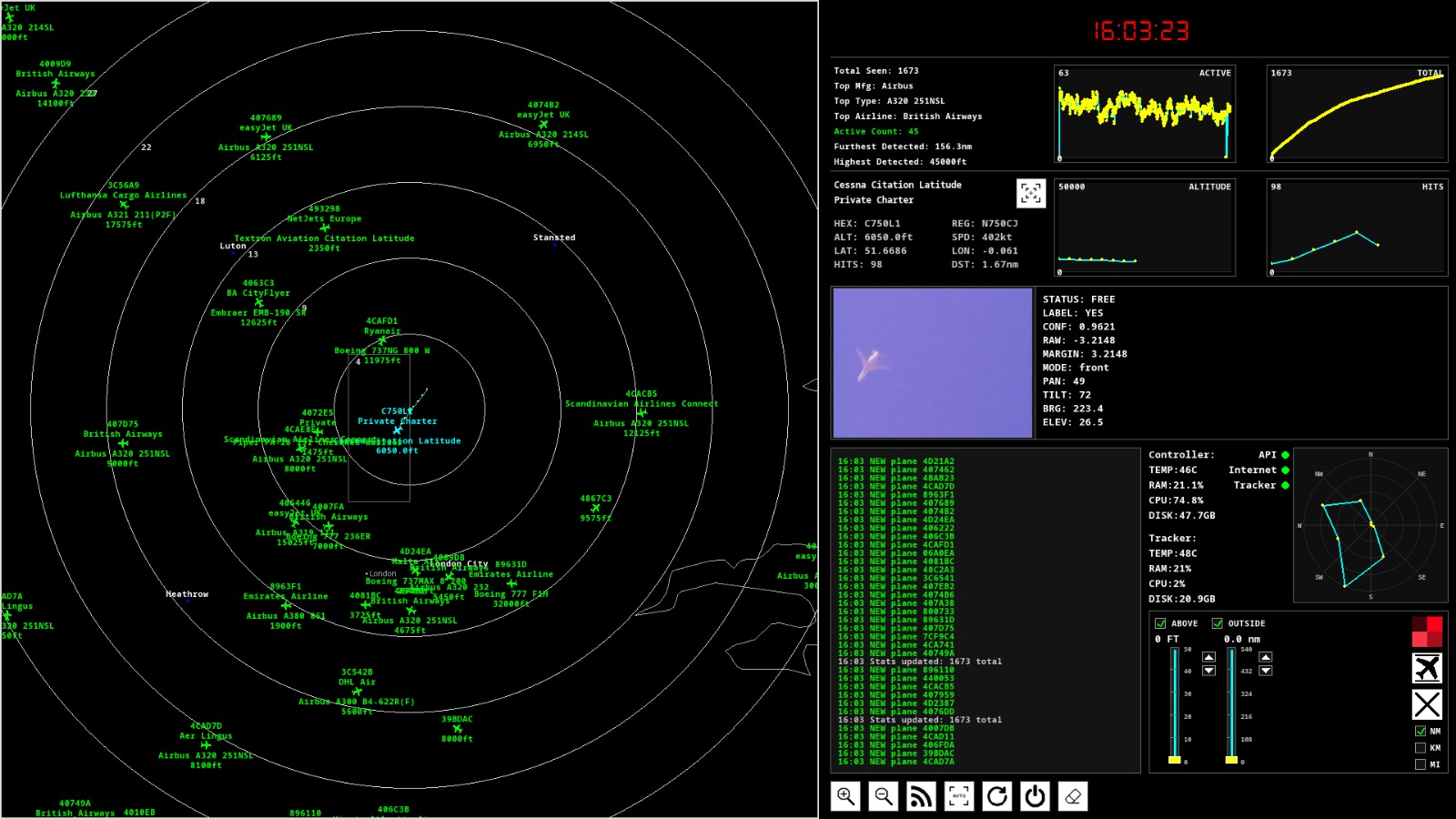Increase altitude filter with its up arrow
Image resolution: width=1456 pixels, height=819 pixels.
click(x=1208, y=657)
